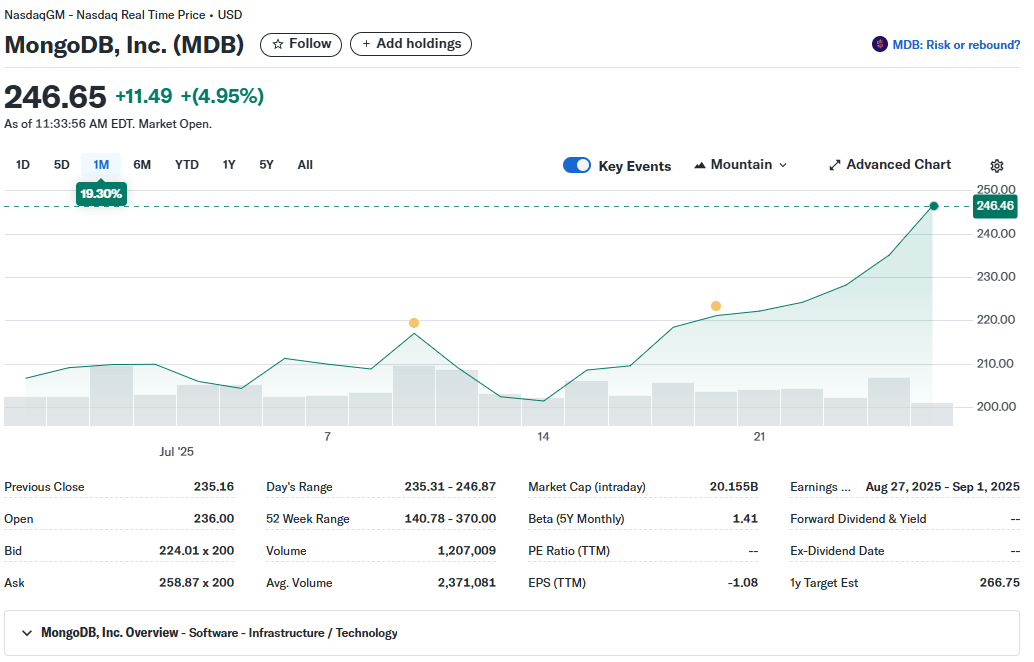Select the 1M time range tab
This screenshot has height=662, width=1034.
pos(101,165)
